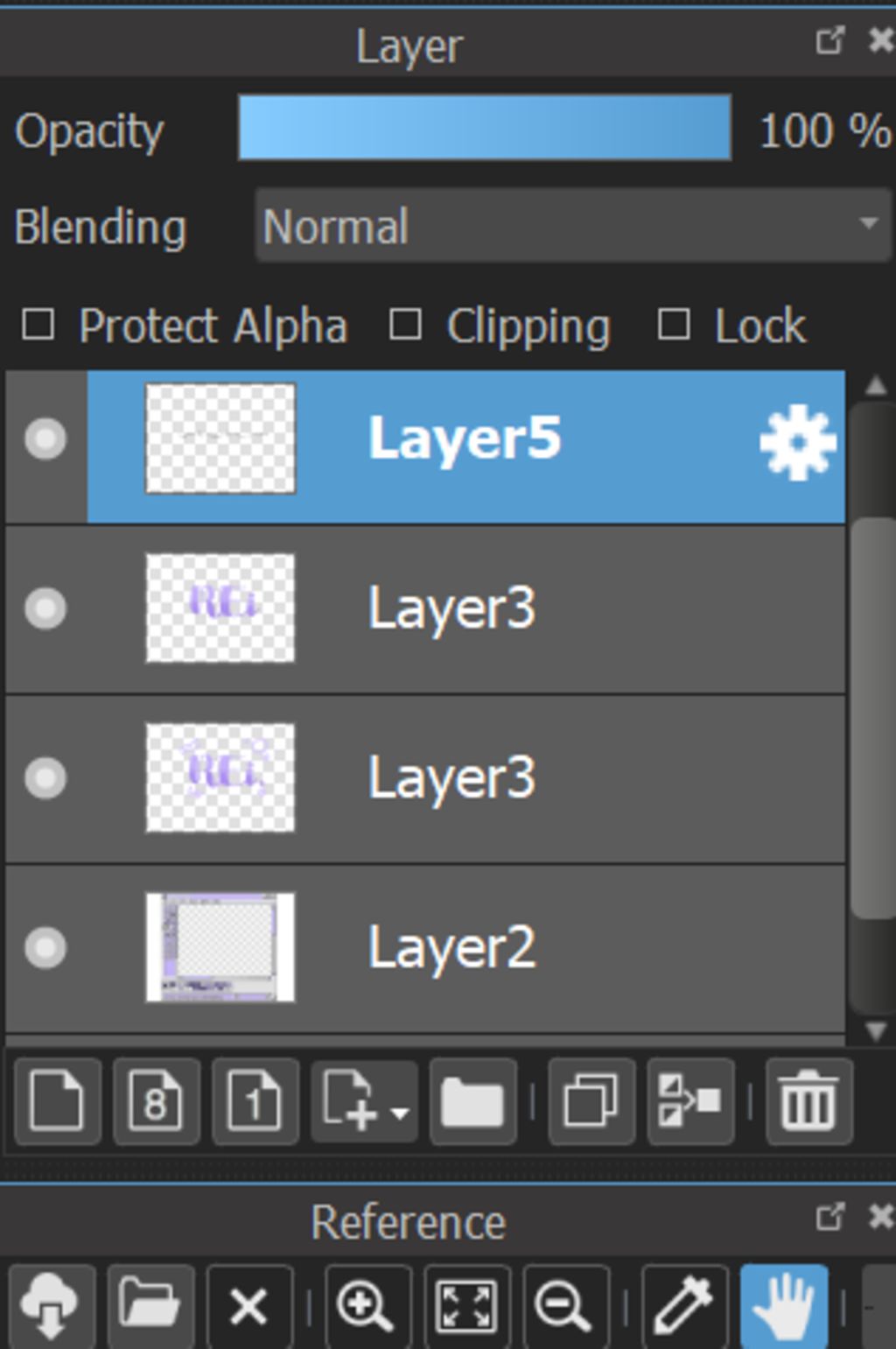This screenshot has height=1349, width=896.
Task: Merge layer down icon
Action: coord(689,1101)
